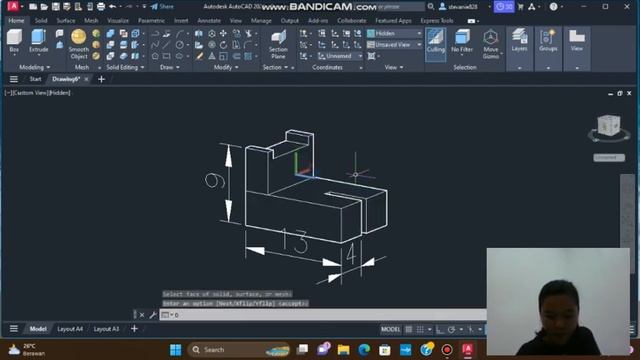The width and height of the screenshot is (640, 360).
Task: Open the Hidden visual style dropdown
Action: tap(394, 33)
